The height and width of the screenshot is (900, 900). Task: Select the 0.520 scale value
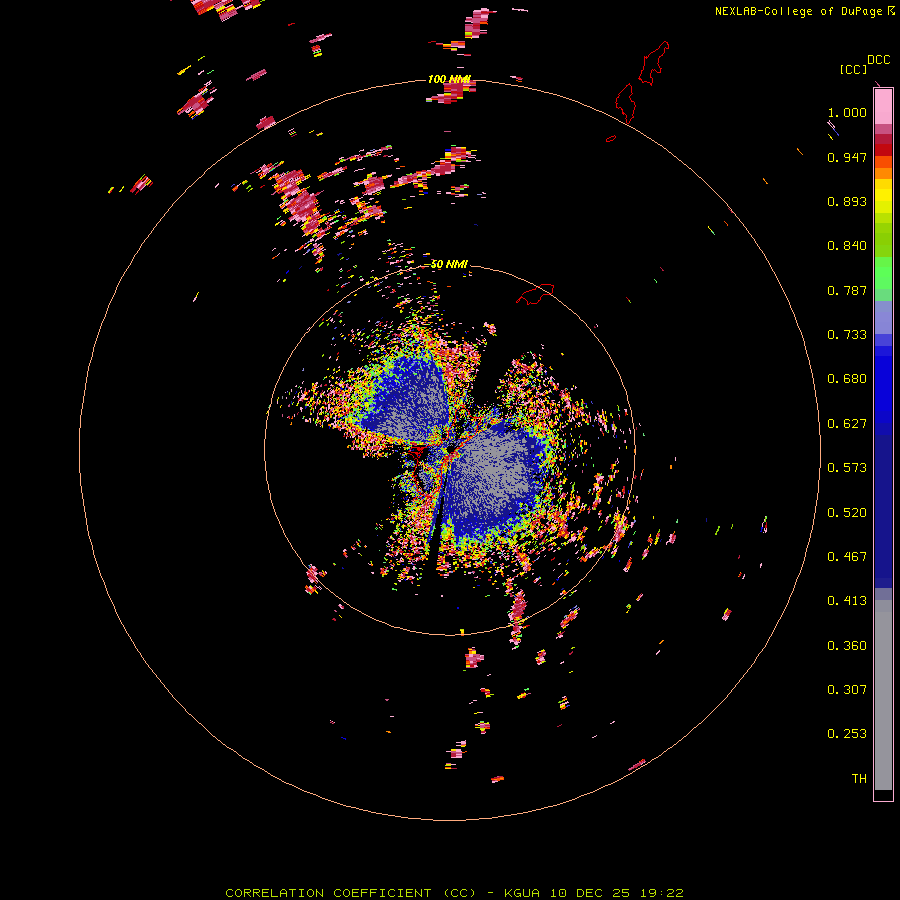(847, 513)
